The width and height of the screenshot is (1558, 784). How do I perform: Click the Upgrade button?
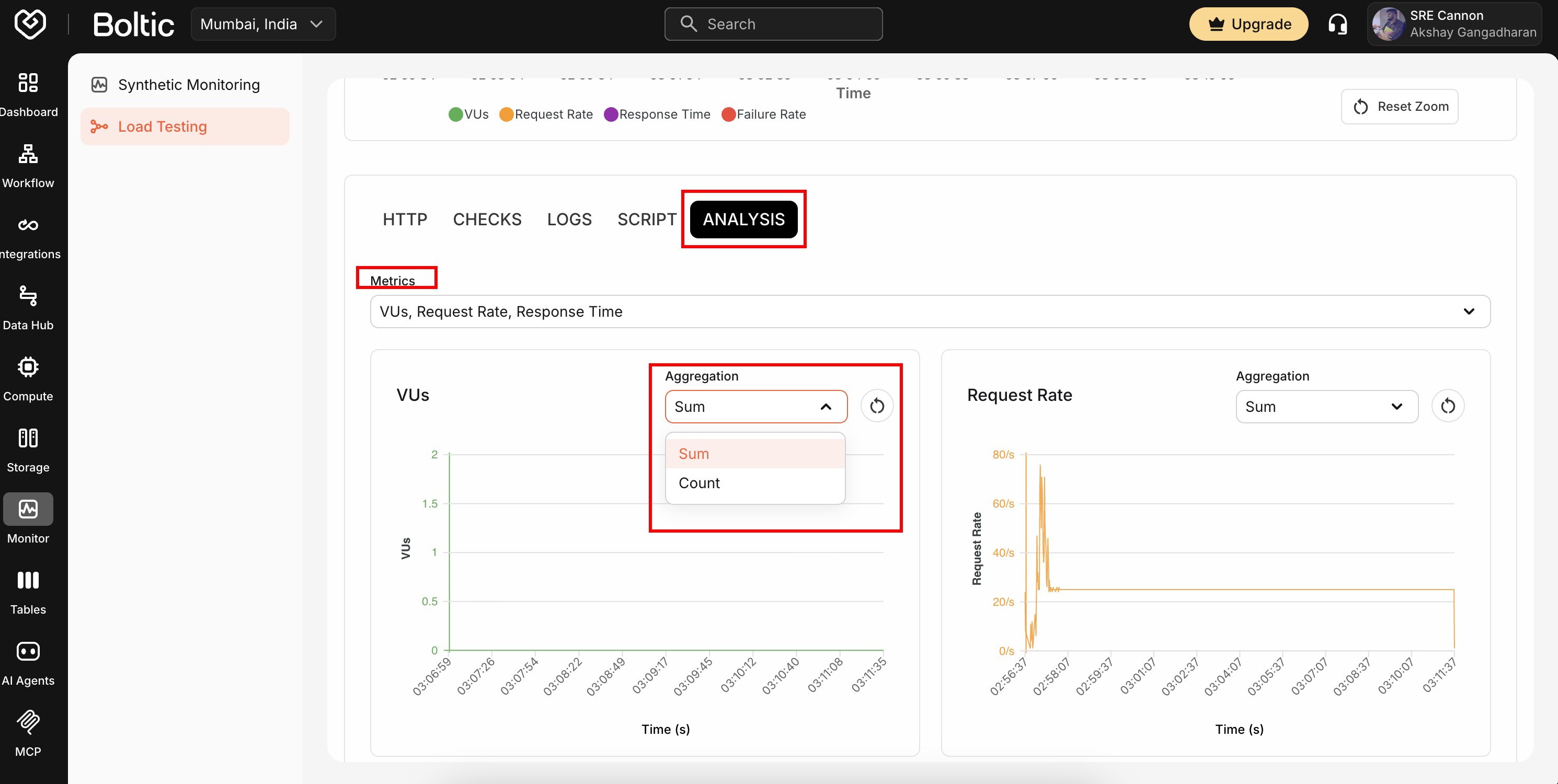1248,24
